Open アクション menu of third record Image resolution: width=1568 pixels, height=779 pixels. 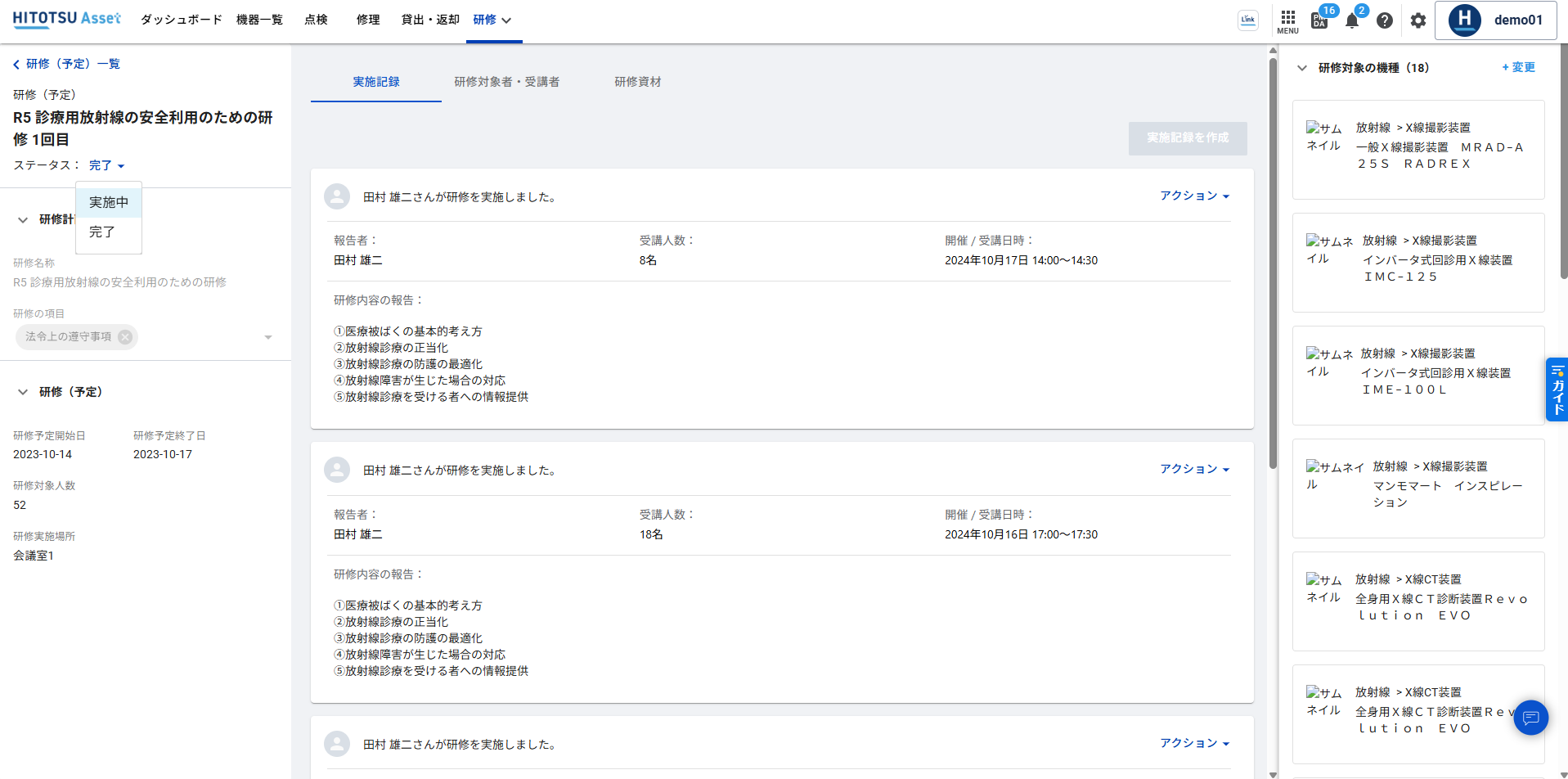[1194, 743]
